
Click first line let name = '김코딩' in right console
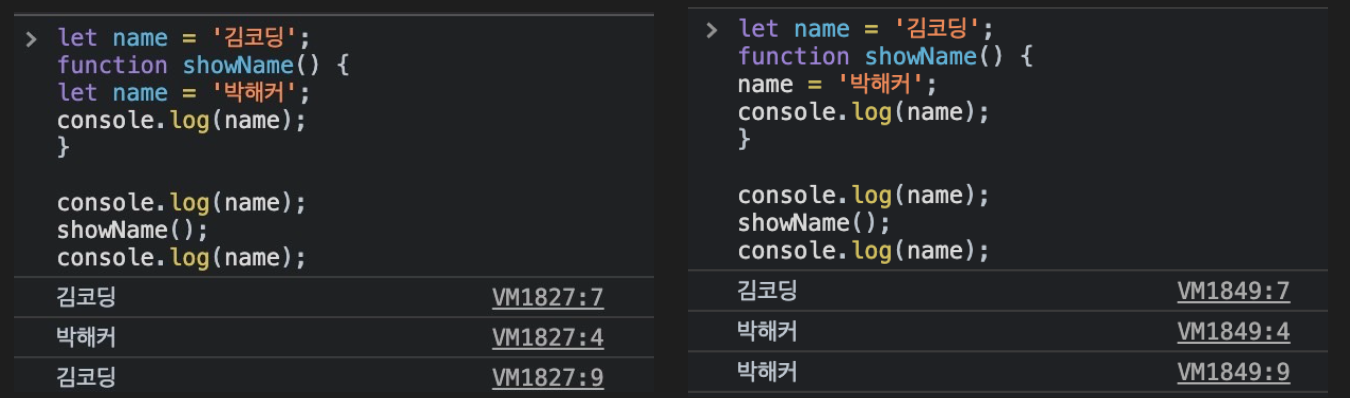coord(866,29)
